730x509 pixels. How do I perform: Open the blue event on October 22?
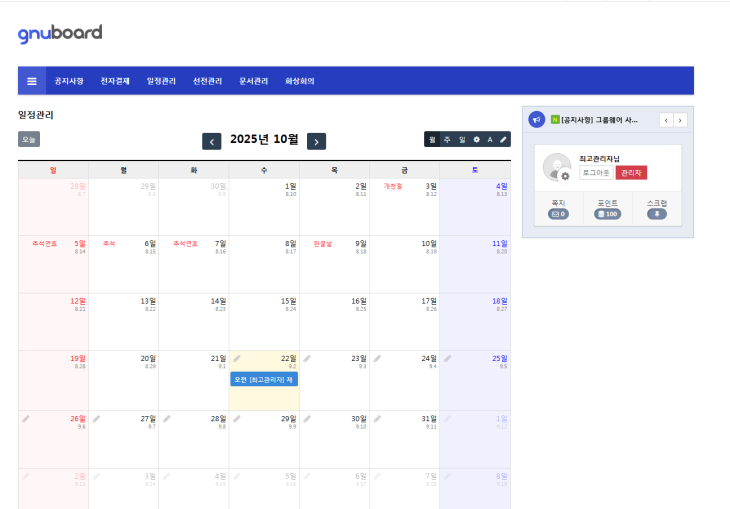click(x=264, y=380)
